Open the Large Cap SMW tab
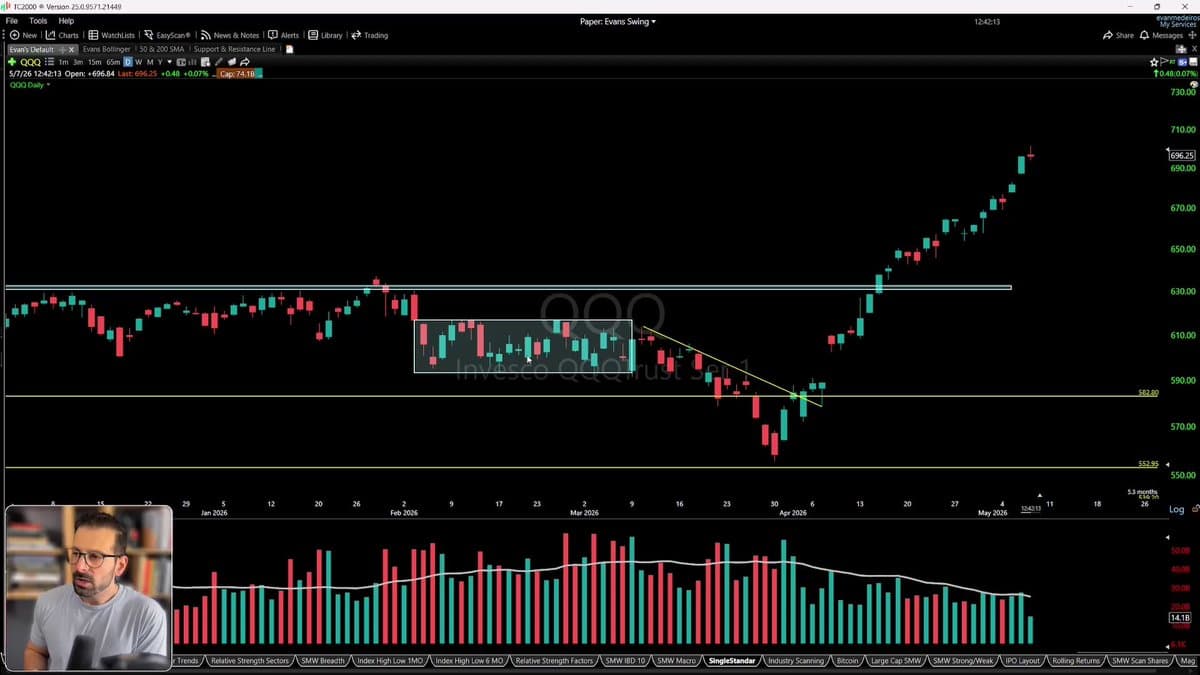The height and width of the screenshot is (675, 1200). pos(896,661)
